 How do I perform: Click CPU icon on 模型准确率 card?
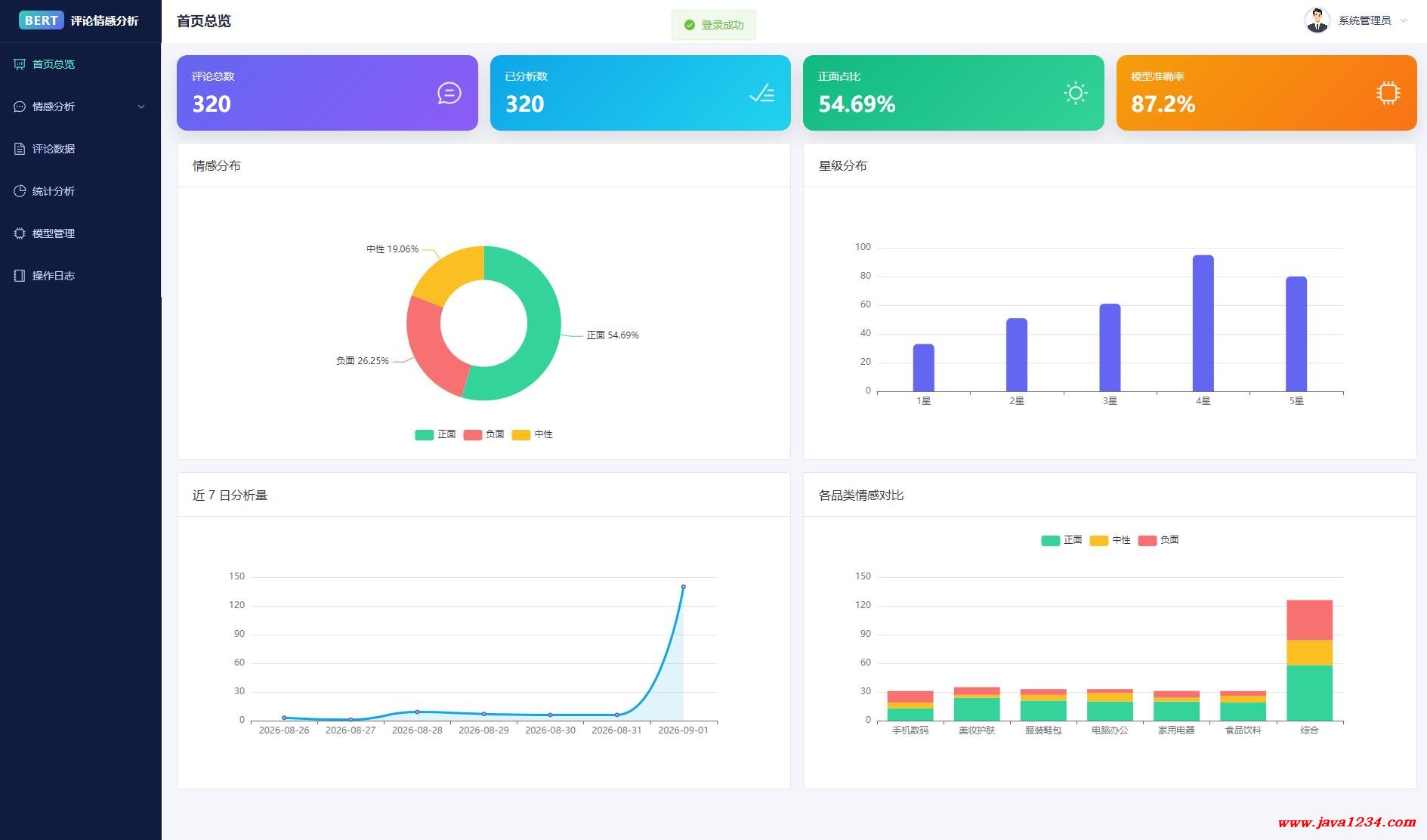[x=1388, y=93]
